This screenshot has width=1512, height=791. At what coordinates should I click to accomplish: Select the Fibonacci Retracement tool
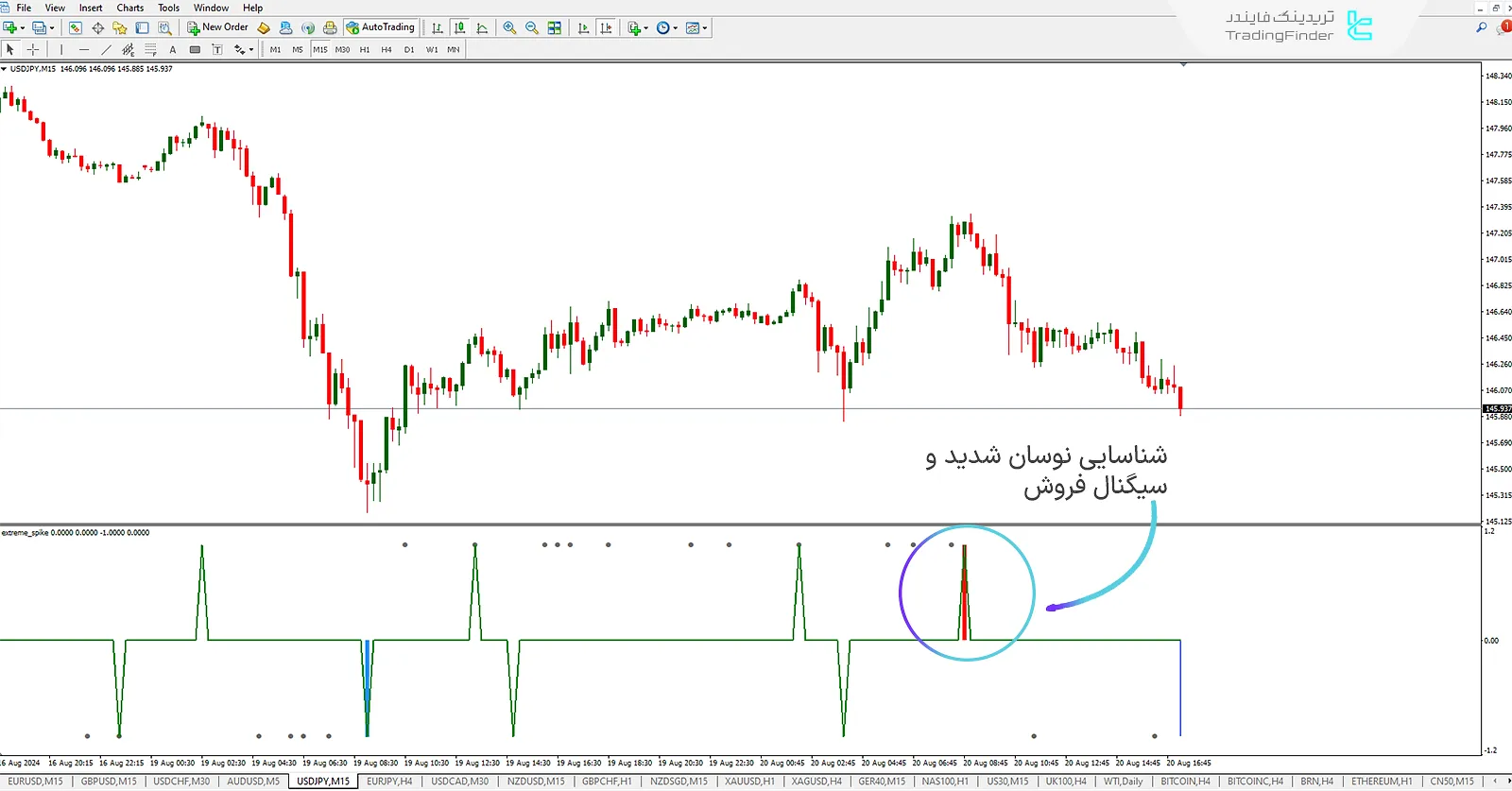click(x=150, y=49)
